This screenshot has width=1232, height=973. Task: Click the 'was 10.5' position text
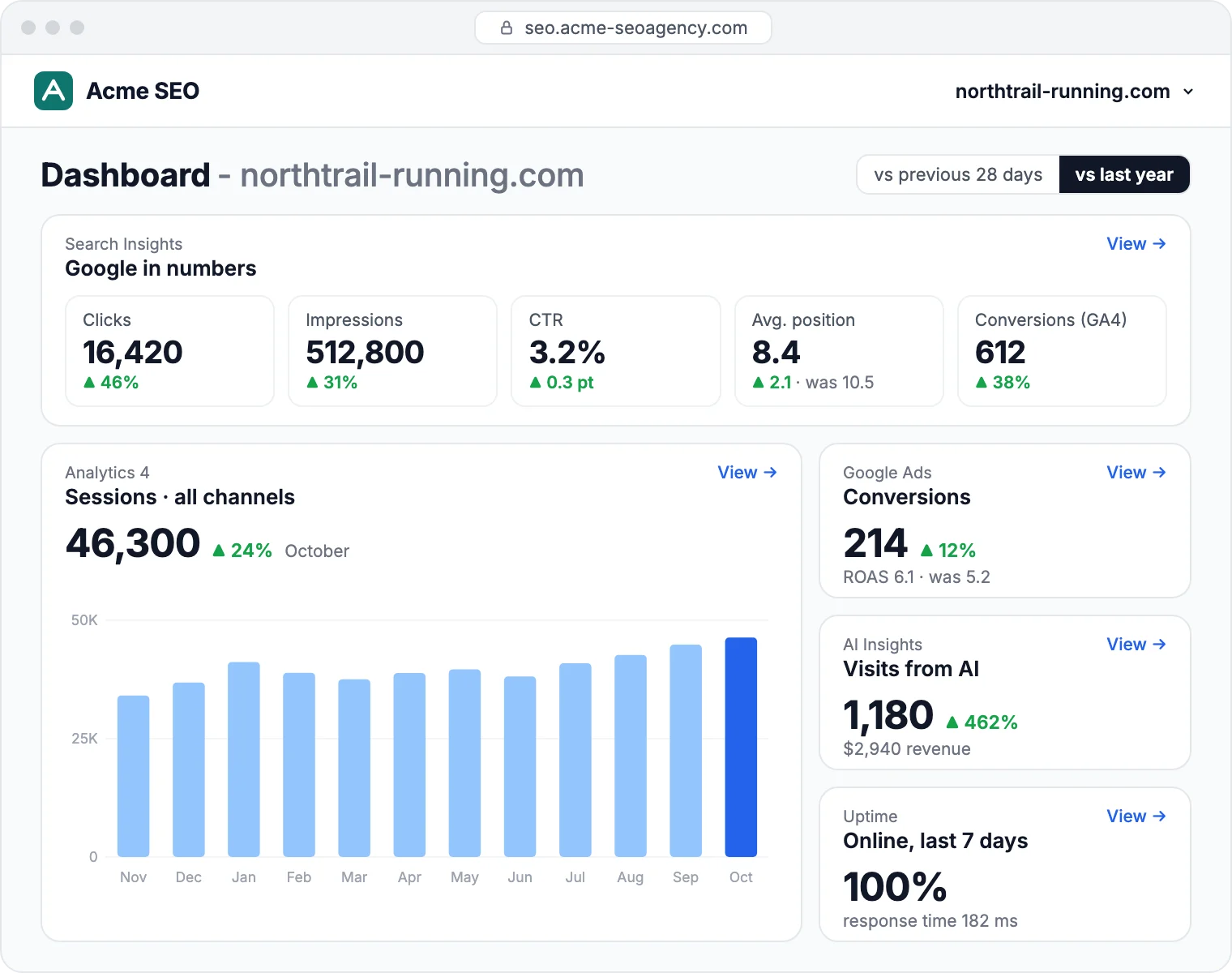840,383
